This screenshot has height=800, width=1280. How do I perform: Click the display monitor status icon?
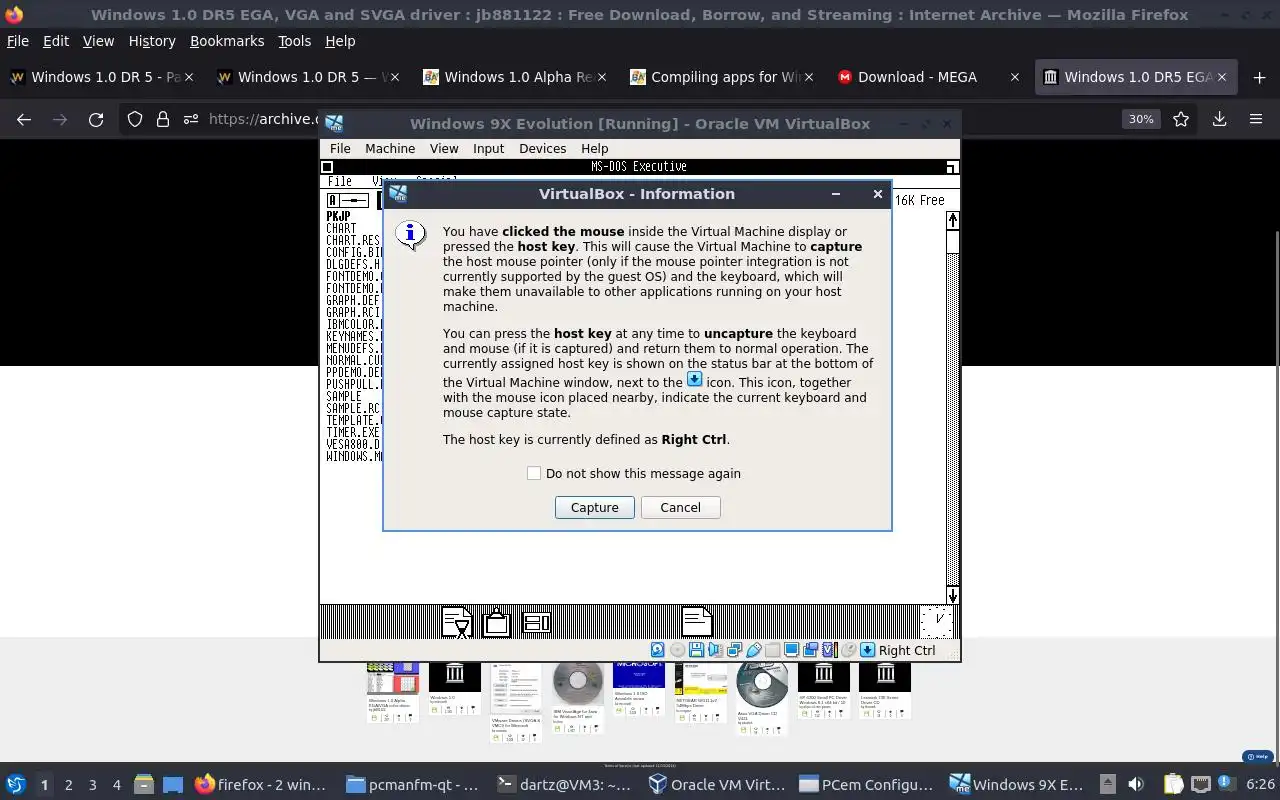coord(791,650)
